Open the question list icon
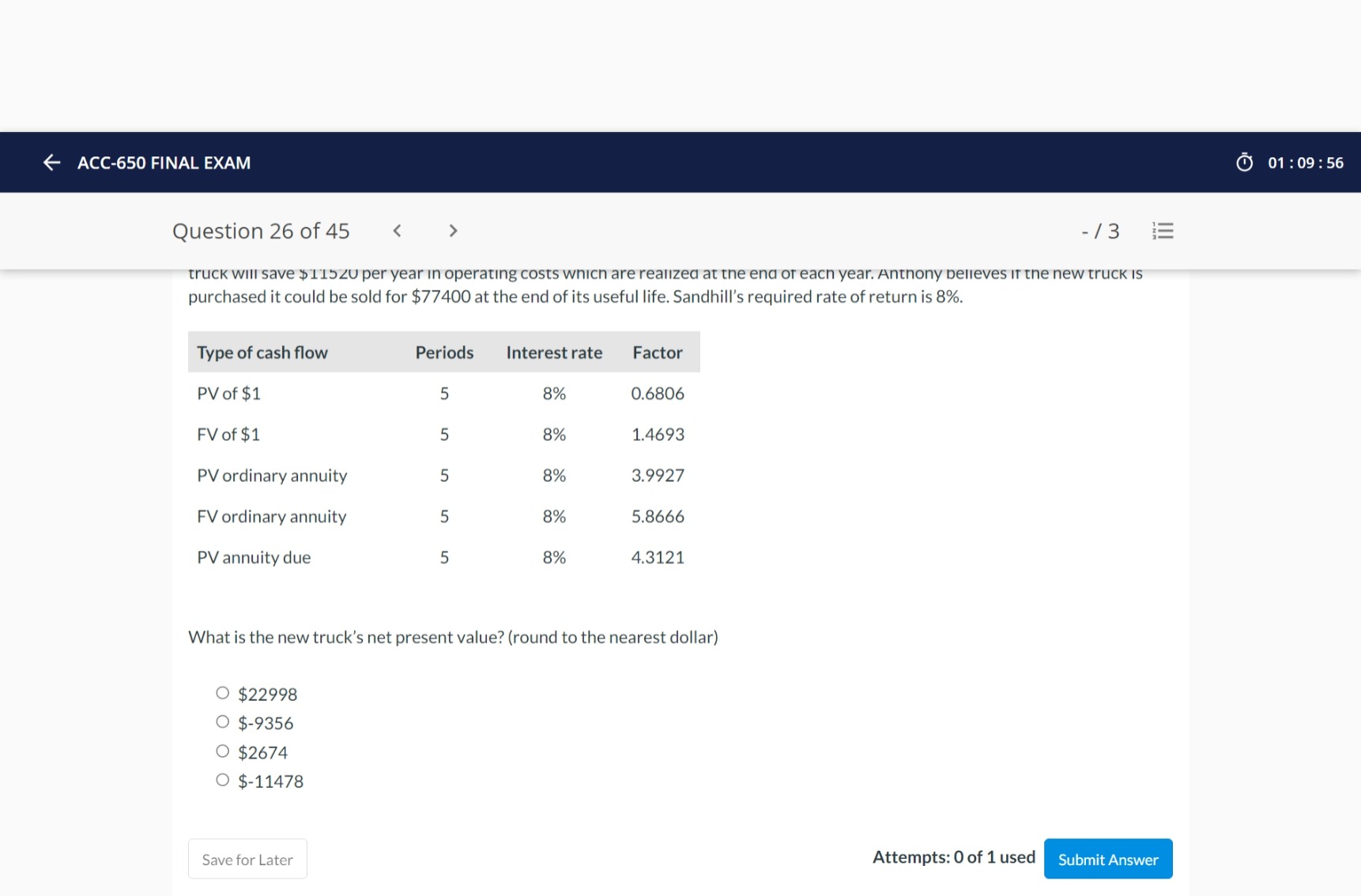This screenshot has height=896, width=1361. click(x=1163, y=231)
